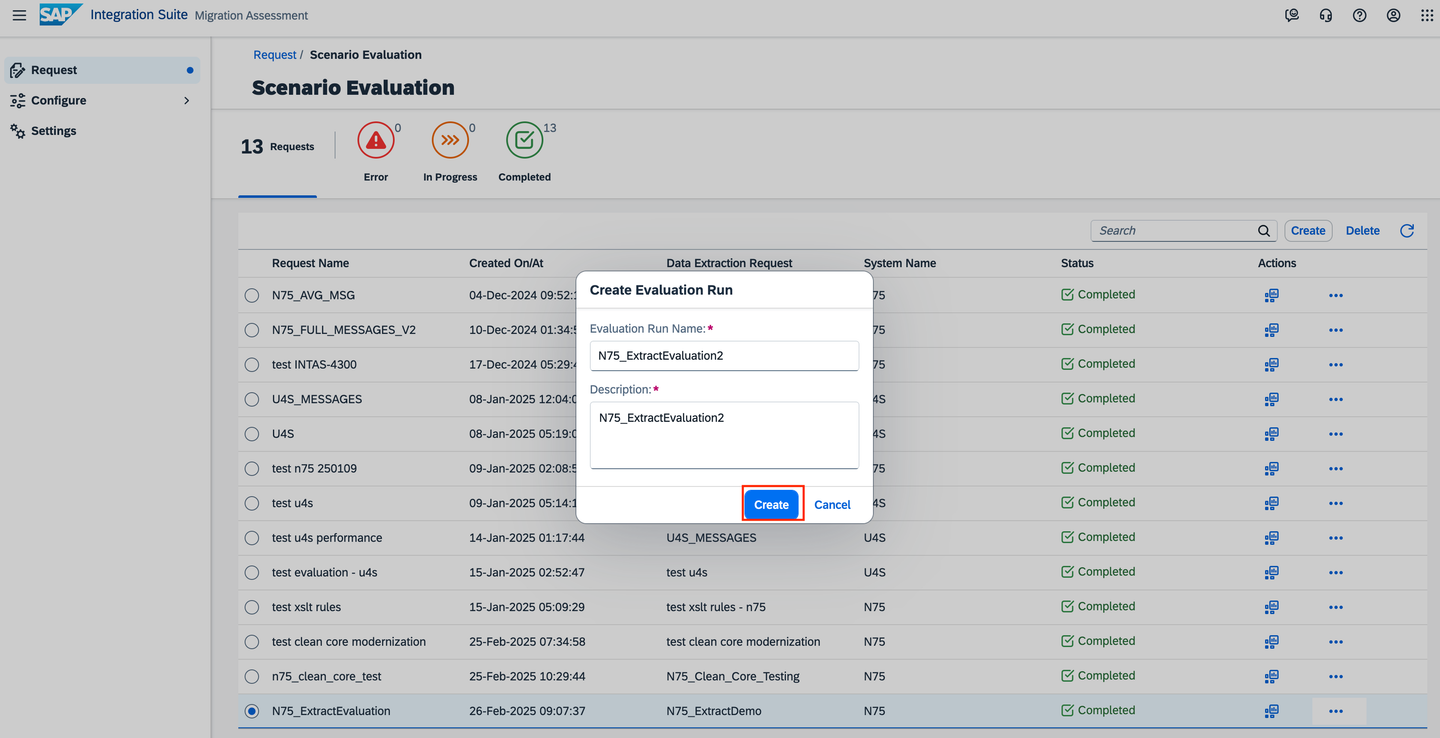This screenshot has width=1440, height=738.
Task: Open more actions menu for test u4s
Action: [1336, 503]
